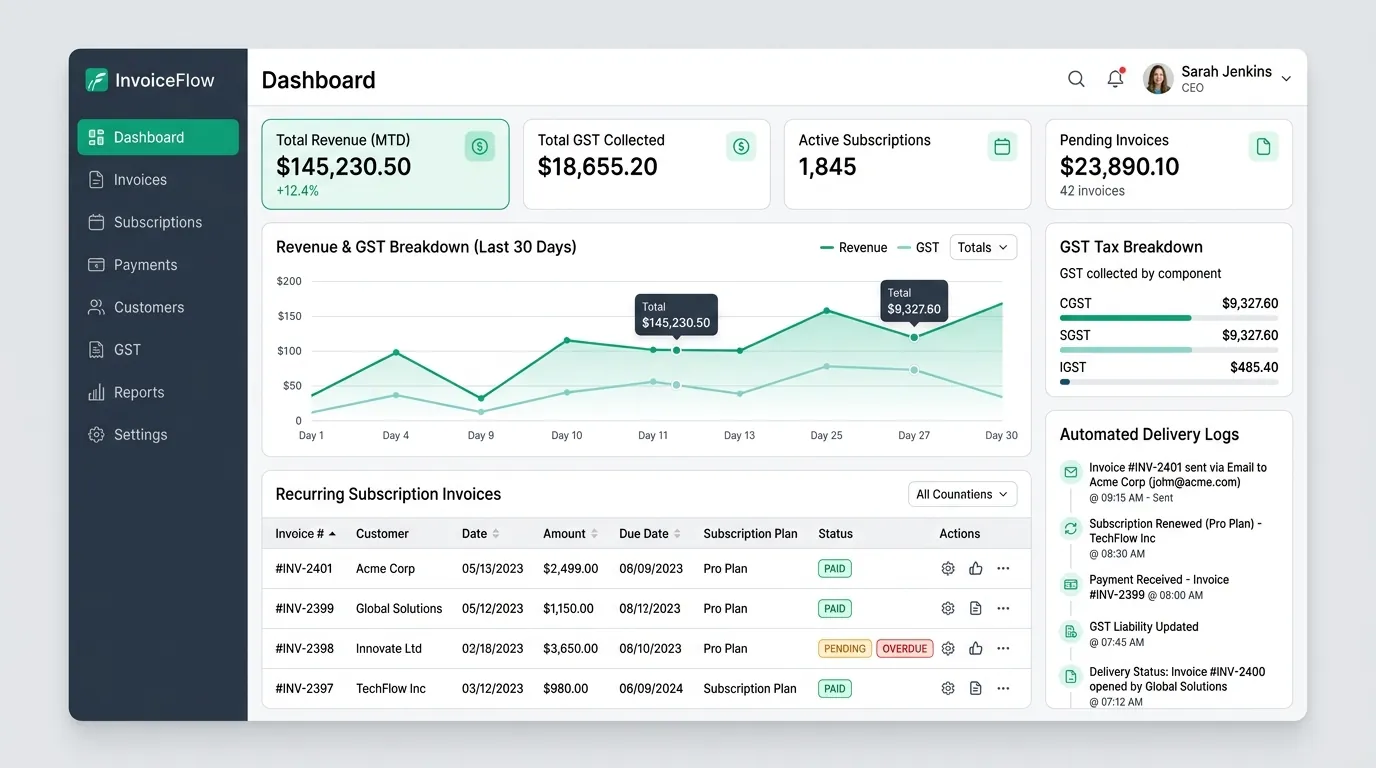Image resolution: width=1376 pixels, height=768 pixels.
Task: Click the document icon on Pending Invoices card
Action: pos(1263,147)
